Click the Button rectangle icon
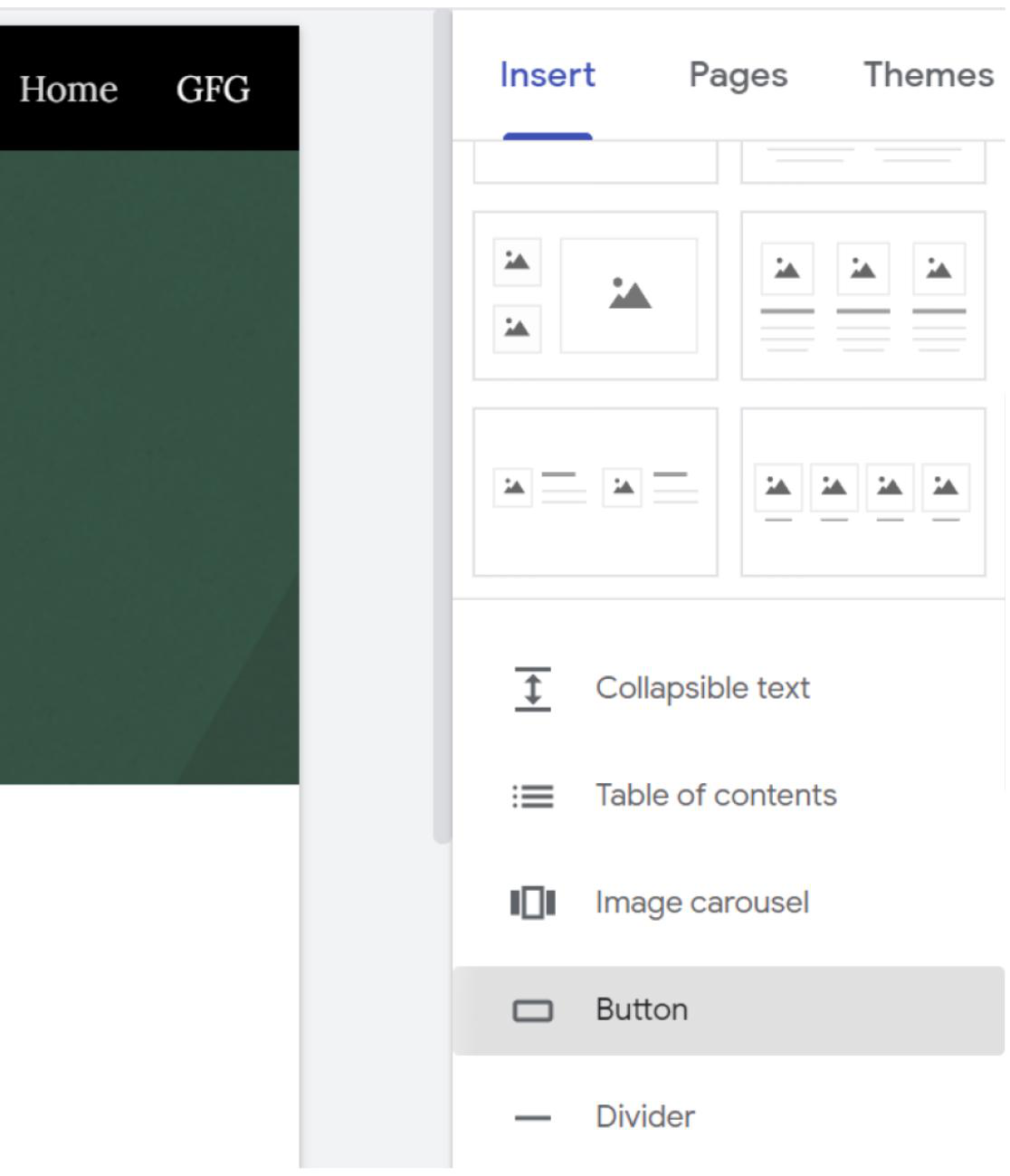The image size is (1010, 1176). coord(532,1010)
